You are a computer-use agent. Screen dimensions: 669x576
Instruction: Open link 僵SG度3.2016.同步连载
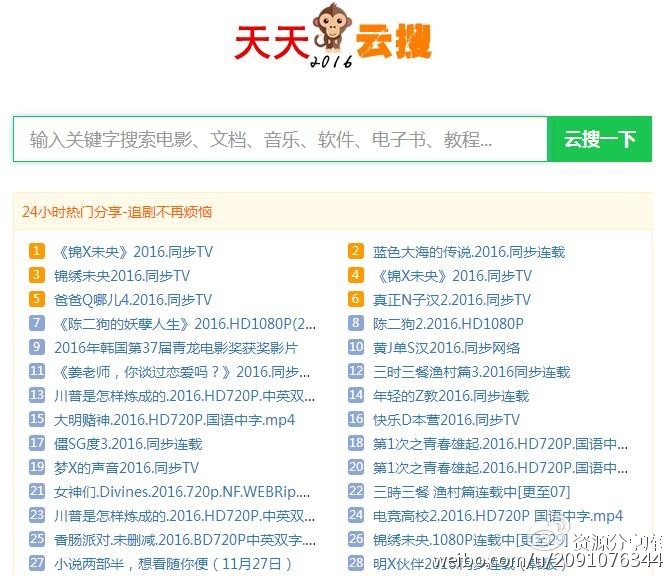point(128,444)
